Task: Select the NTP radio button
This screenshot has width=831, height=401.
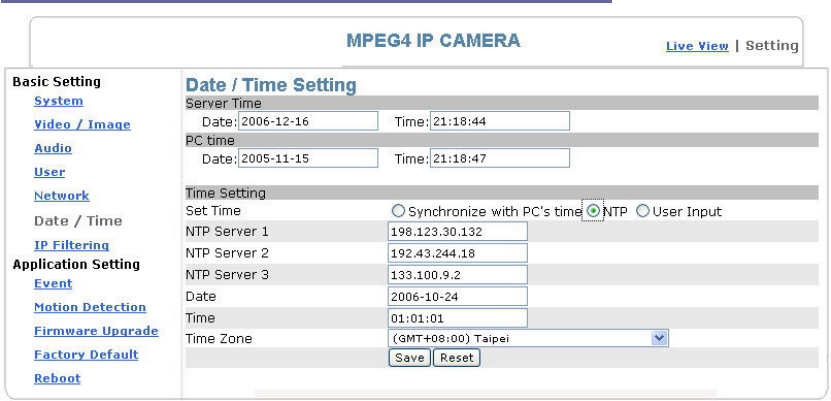Action: 594,212
